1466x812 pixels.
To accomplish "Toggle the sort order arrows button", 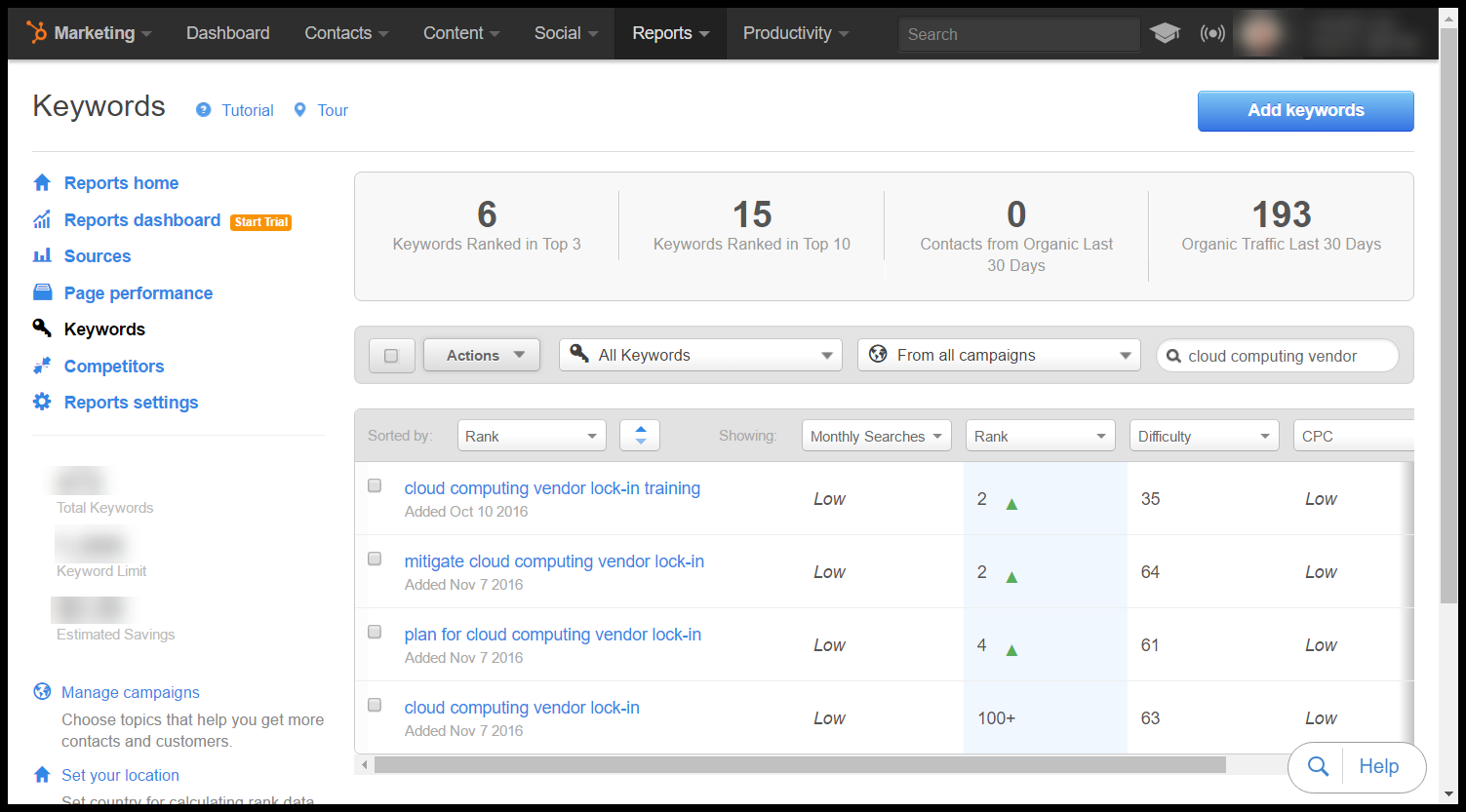I will coord(640,435).
